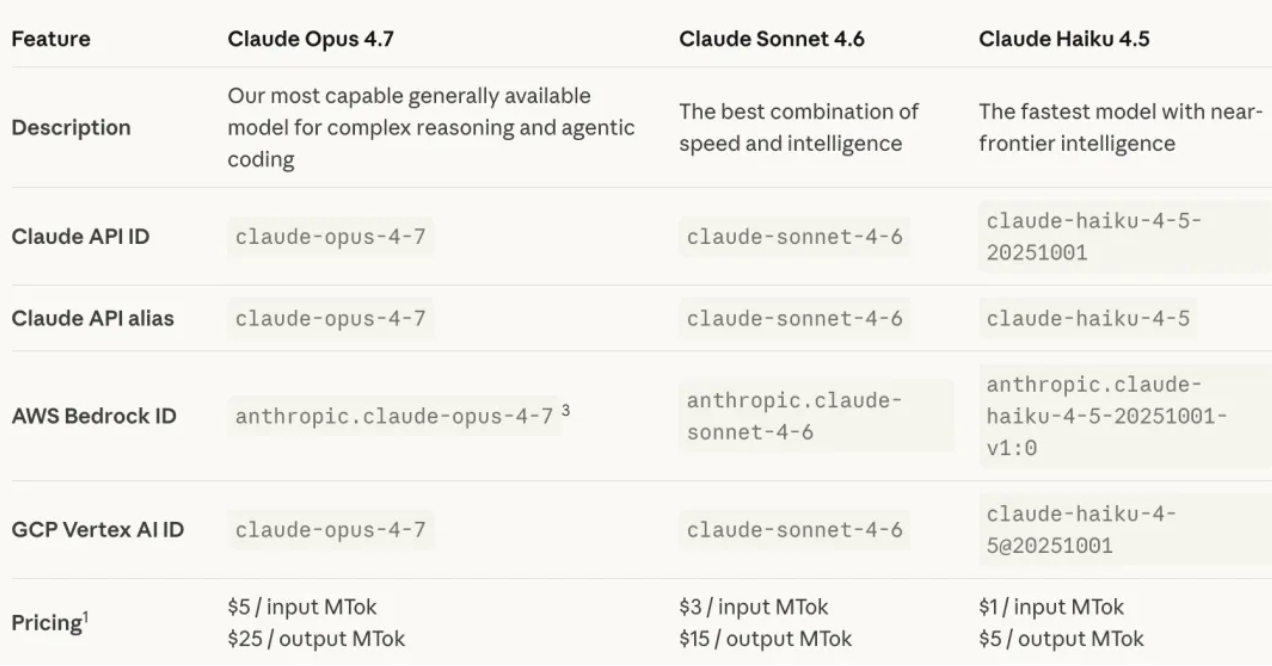
Task: Click the Claude Opus 4.7 column header
Action: pyautogui.click(x=316, y=39)
